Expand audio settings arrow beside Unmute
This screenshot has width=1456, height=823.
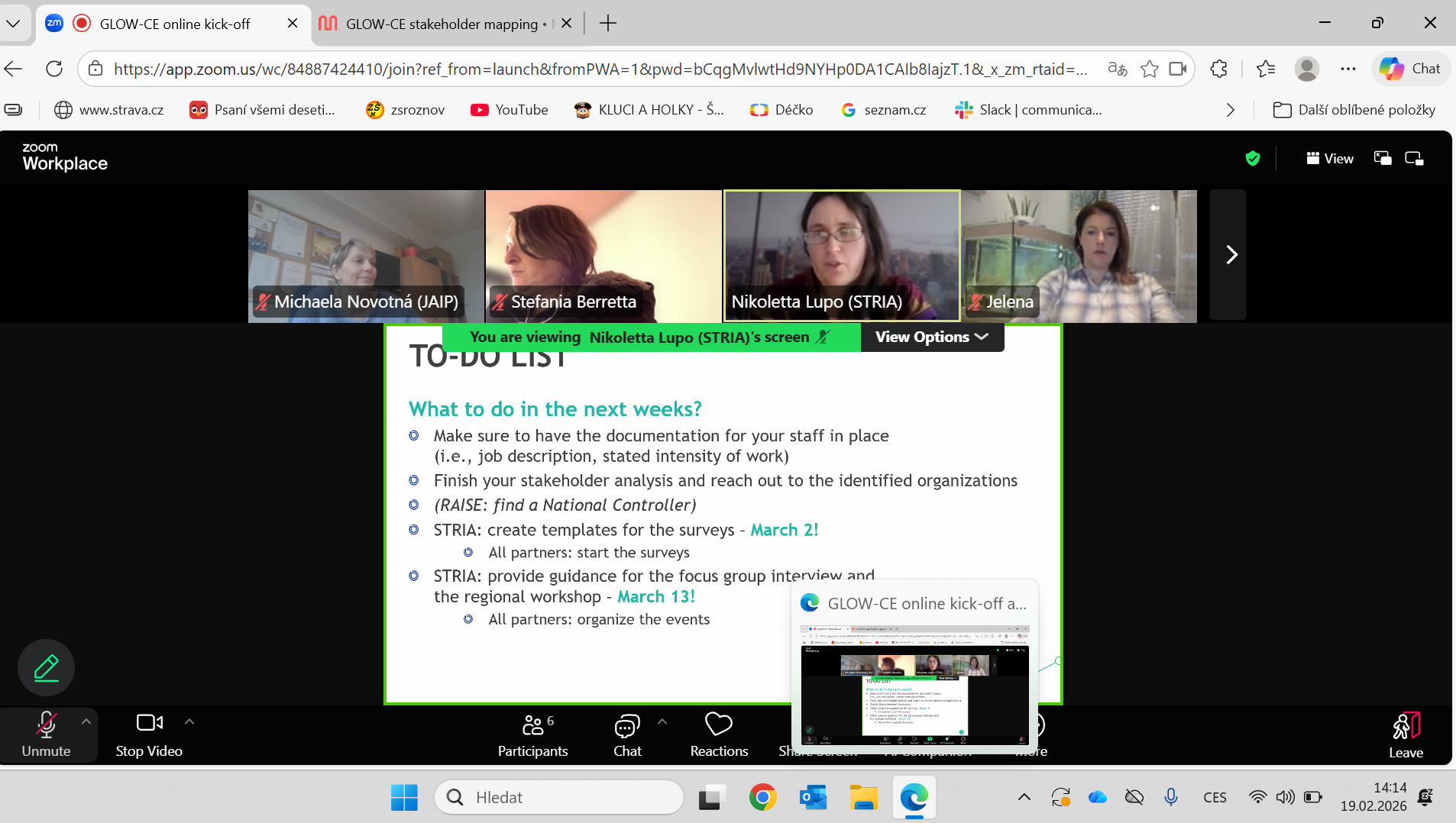(86, 721)
